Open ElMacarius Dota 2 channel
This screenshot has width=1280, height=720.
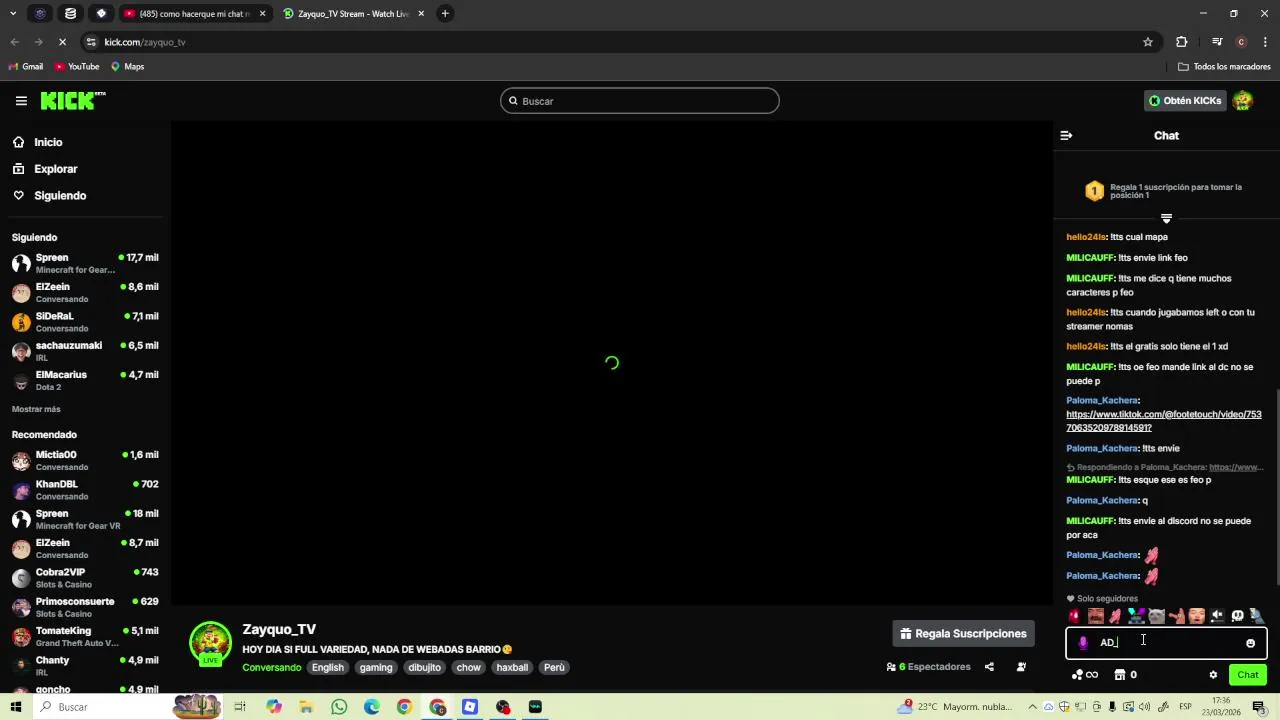click(x=85, y=380)
